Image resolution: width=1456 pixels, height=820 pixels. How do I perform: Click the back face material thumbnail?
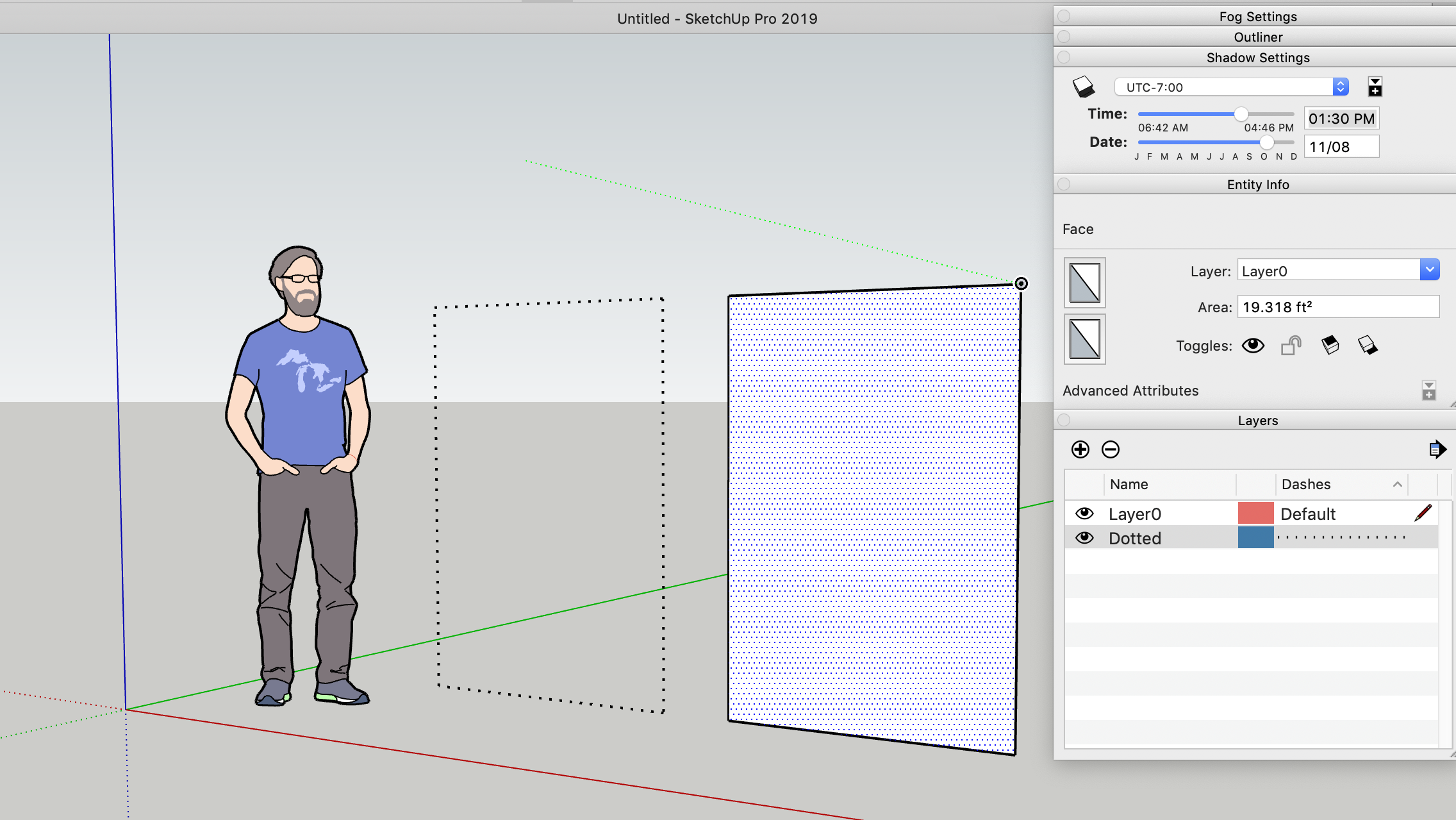[1084, 339]
